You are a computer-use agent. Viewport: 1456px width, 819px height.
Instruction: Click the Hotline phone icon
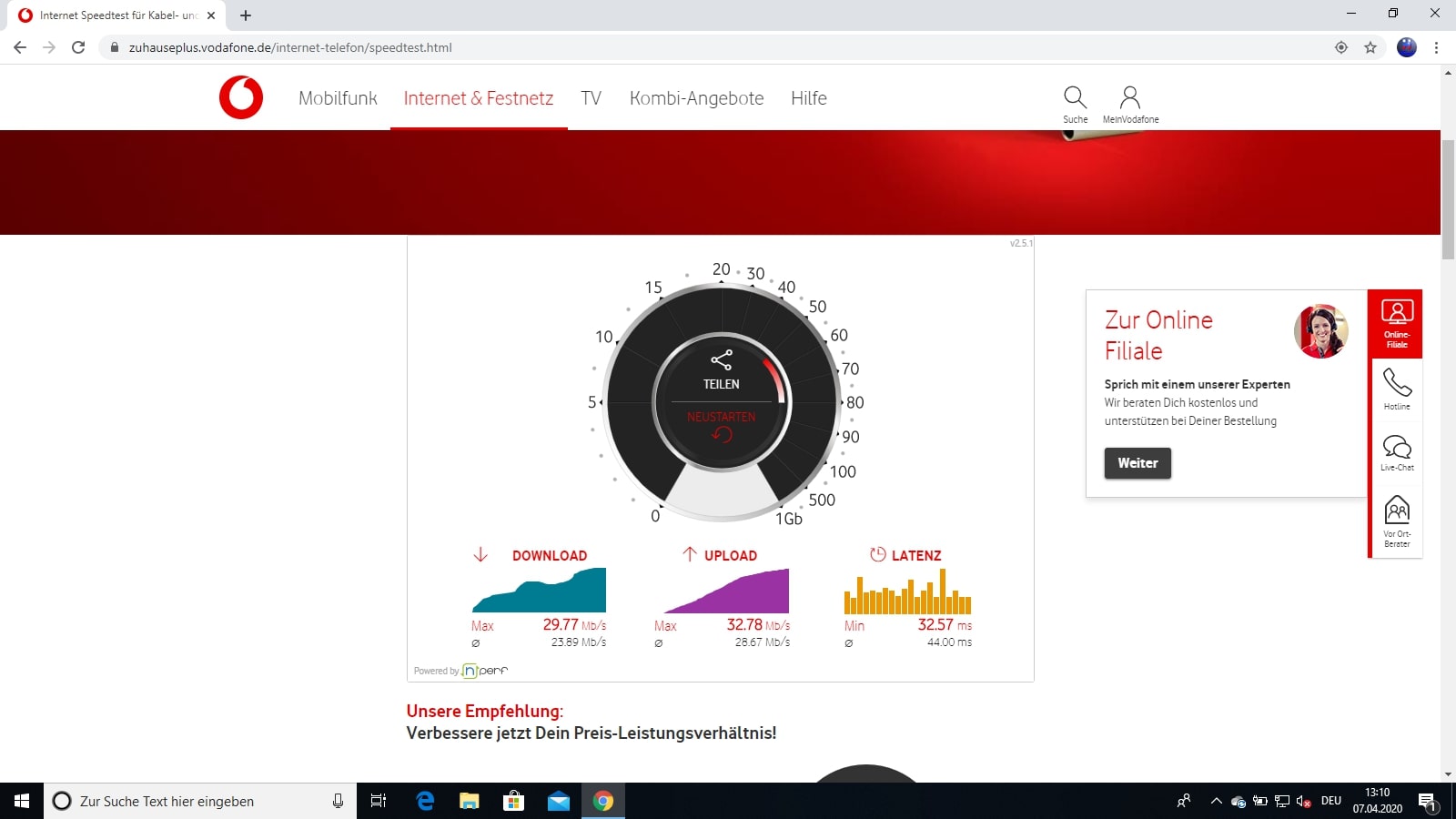pos(1397,389)
